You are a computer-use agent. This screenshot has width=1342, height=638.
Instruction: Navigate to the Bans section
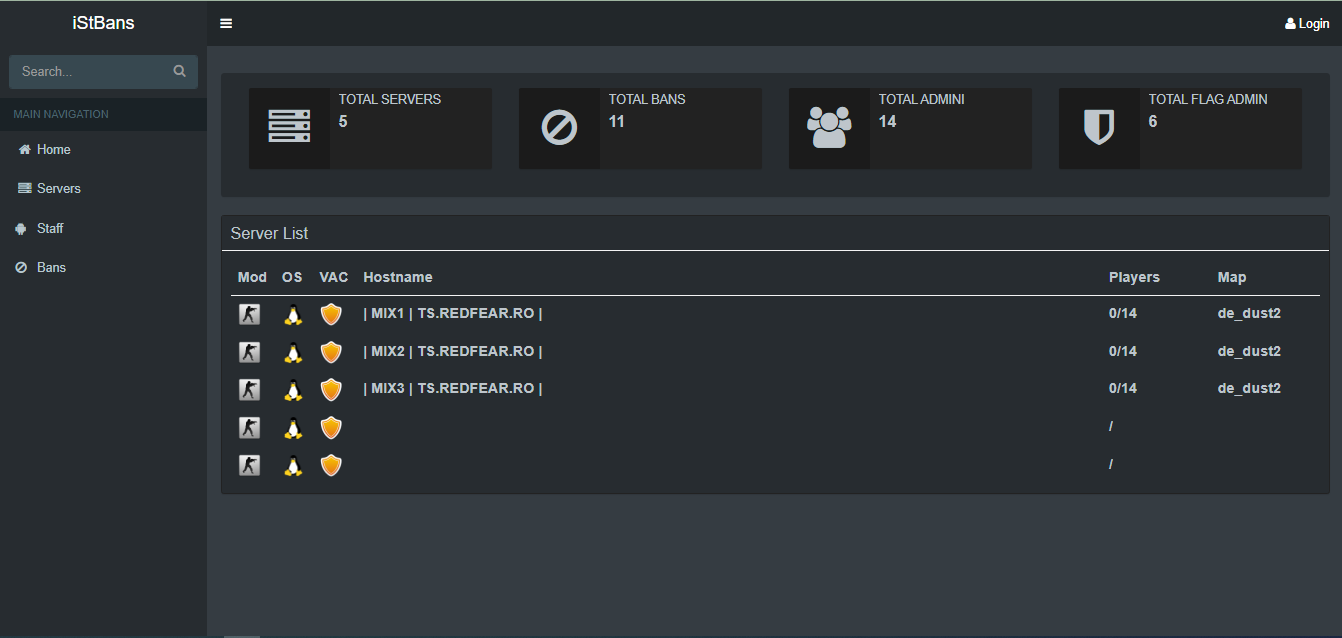[51, 267]
